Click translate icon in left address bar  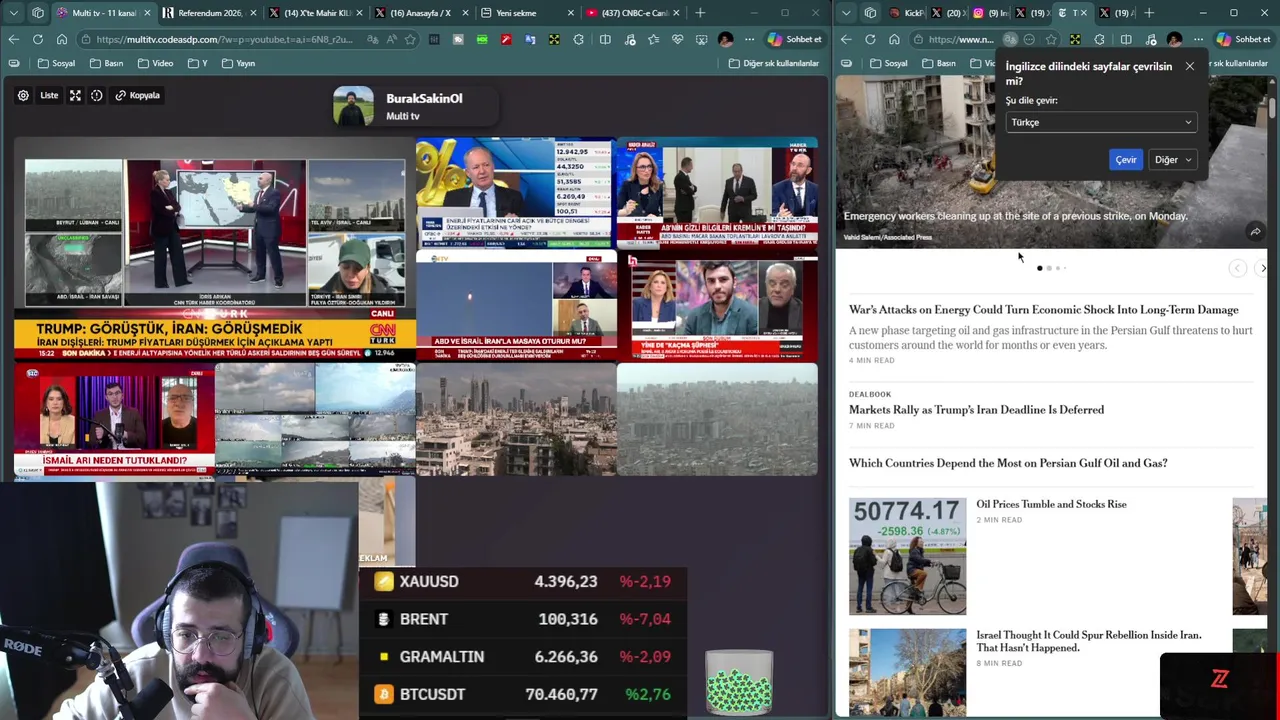(x=373, y=39)
